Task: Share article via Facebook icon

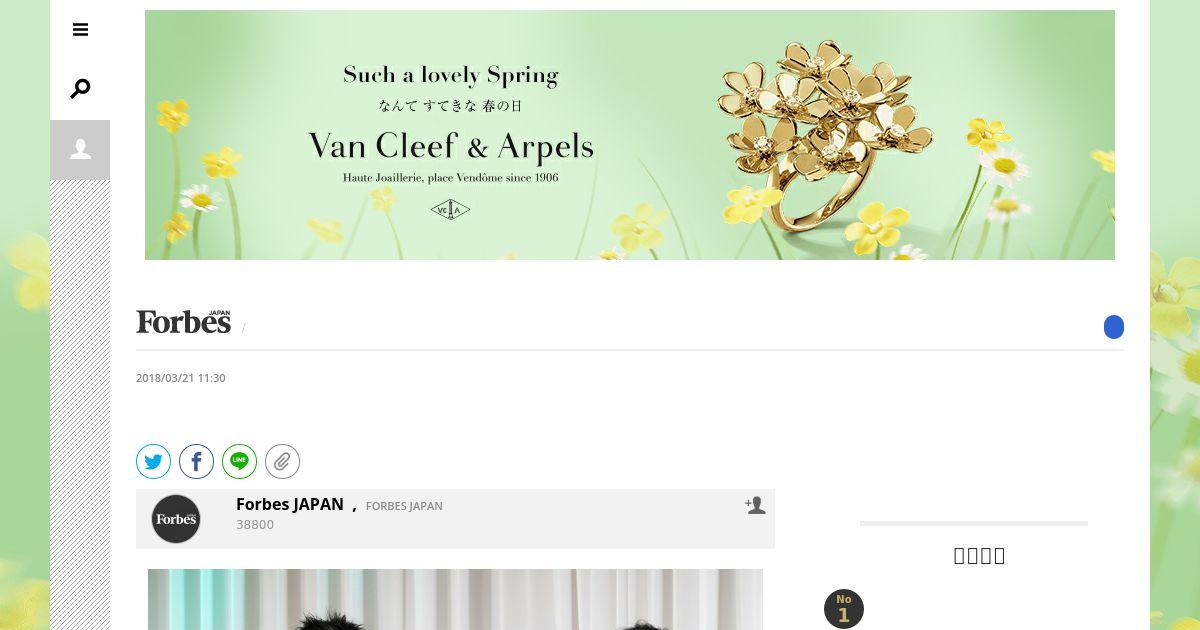Action: click(x=197, y=461)
